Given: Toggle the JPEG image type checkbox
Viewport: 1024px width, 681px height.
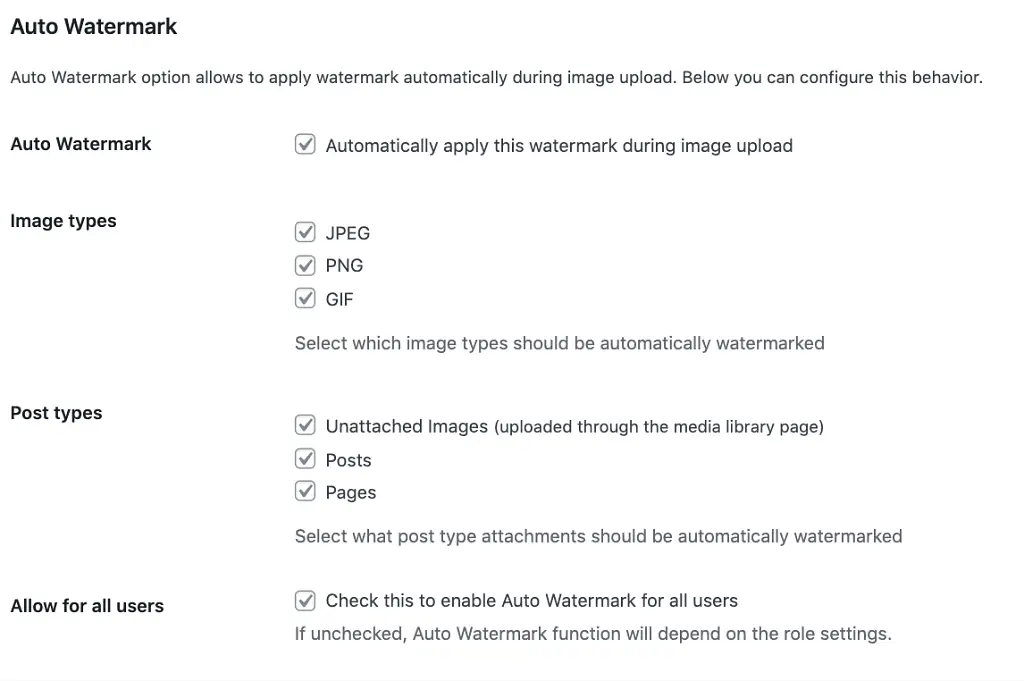Looking at the screenshot, I should click(305, 232).
